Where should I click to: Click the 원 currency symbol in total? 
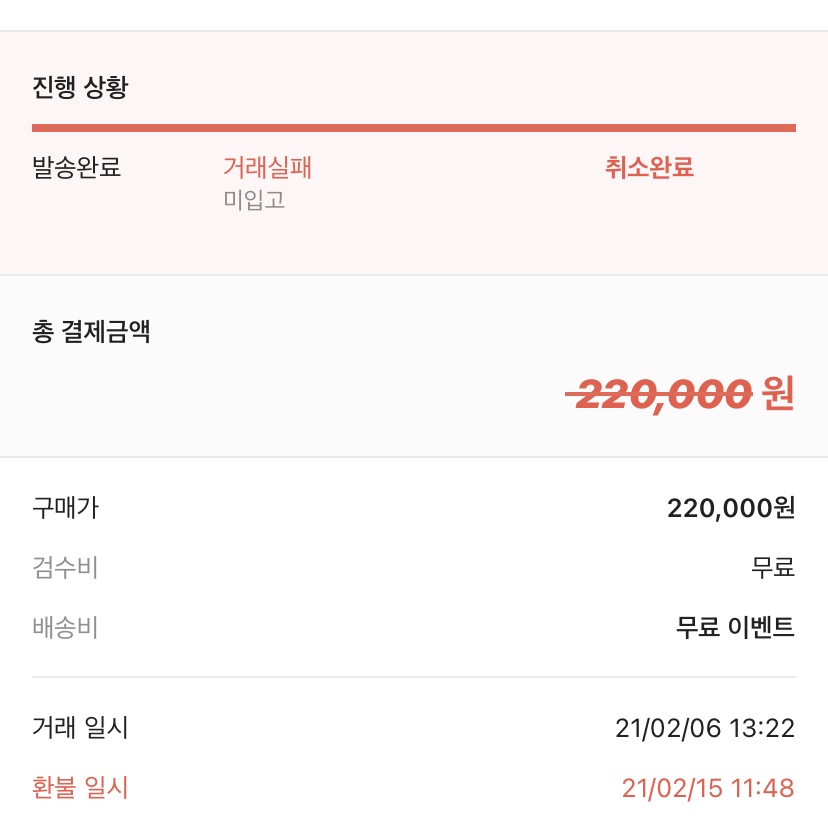pyautogui.click(x=778, y=394)
